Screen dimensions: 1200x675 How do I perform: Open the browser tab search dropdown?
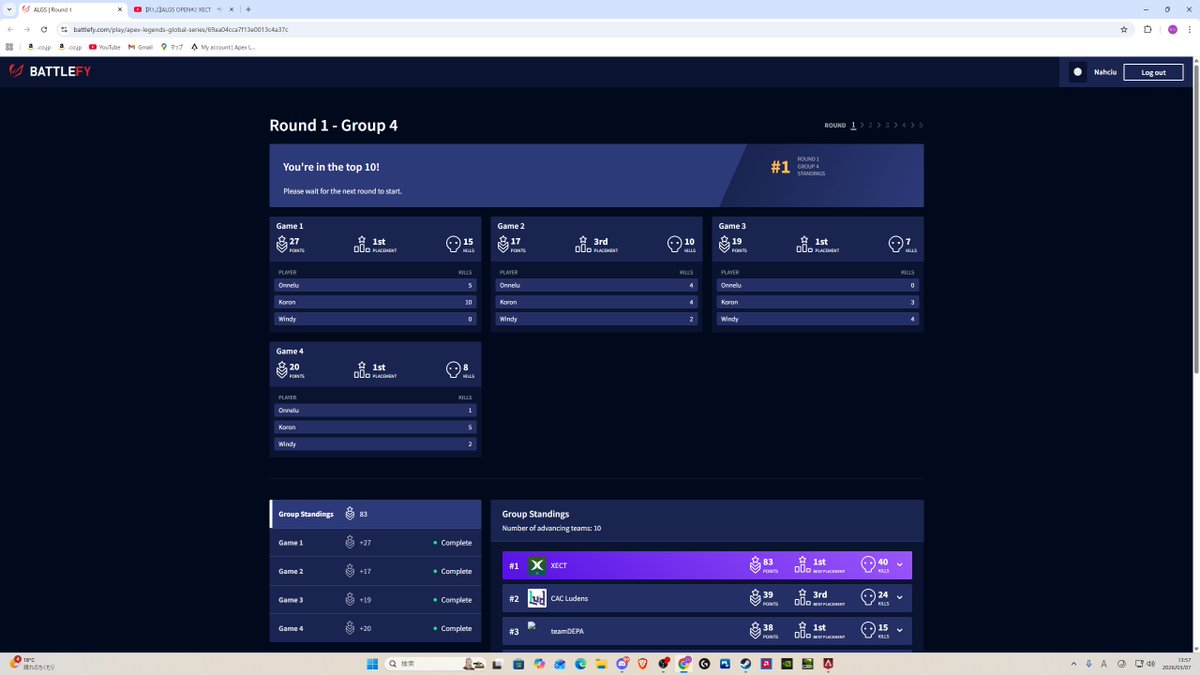coord(9,9)
